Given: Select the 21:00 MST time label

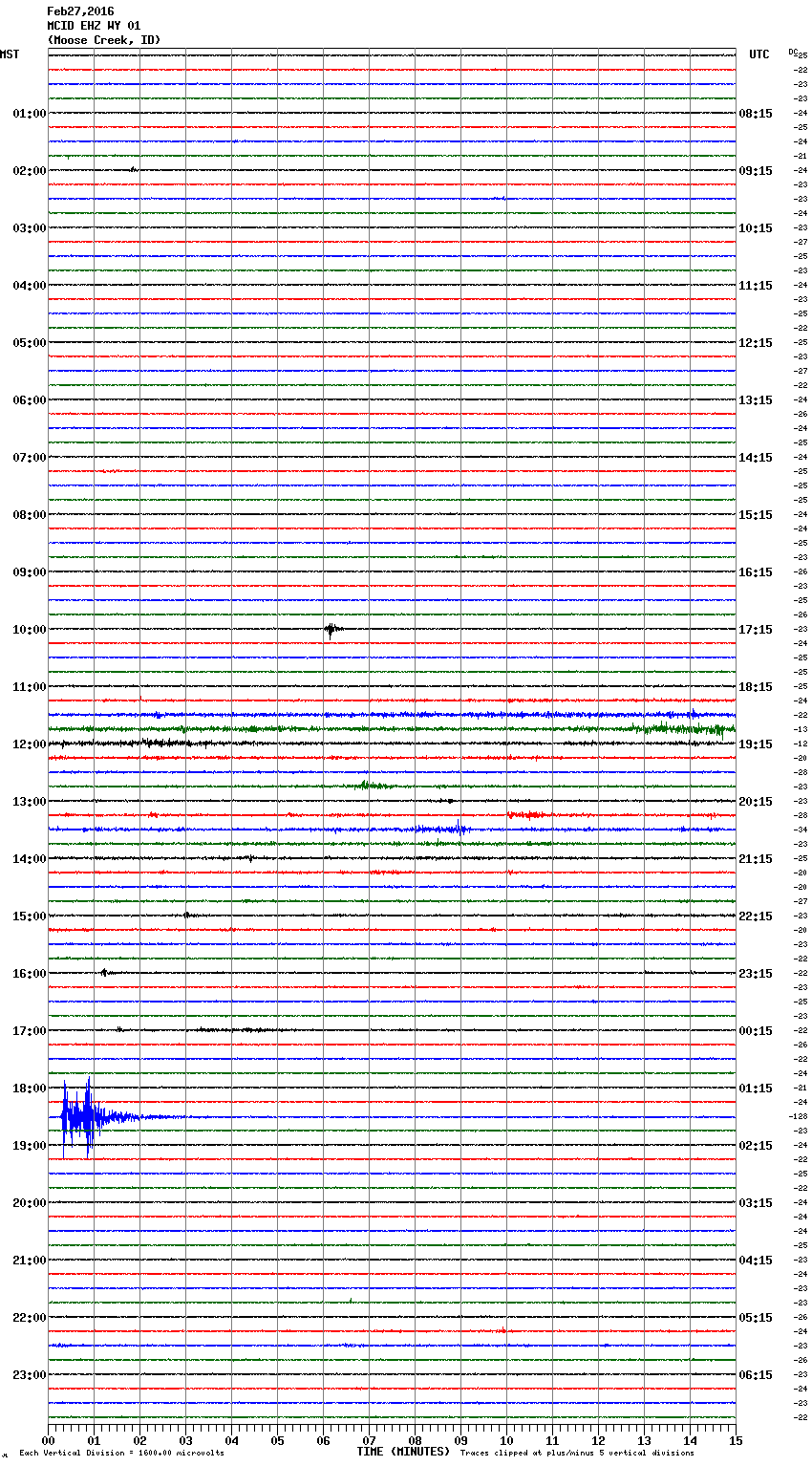Looking at the screenshot, I should (x=30, y=1261).
